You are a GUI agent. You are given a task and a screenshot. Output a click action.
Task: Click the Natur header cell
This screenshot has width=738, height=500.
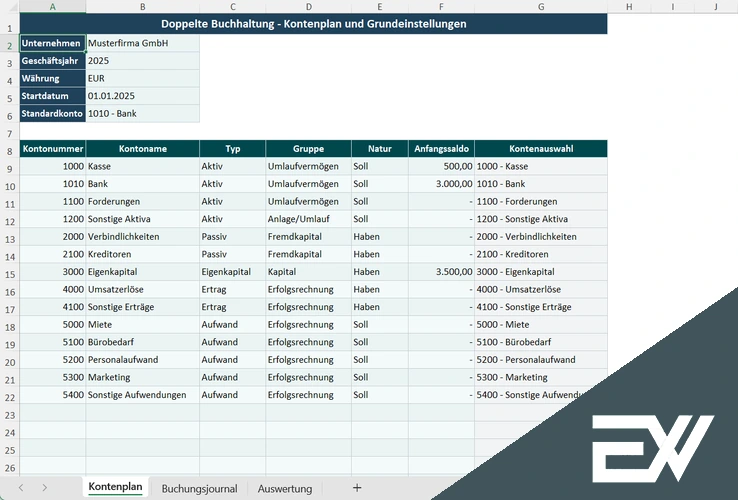[380, 149]
